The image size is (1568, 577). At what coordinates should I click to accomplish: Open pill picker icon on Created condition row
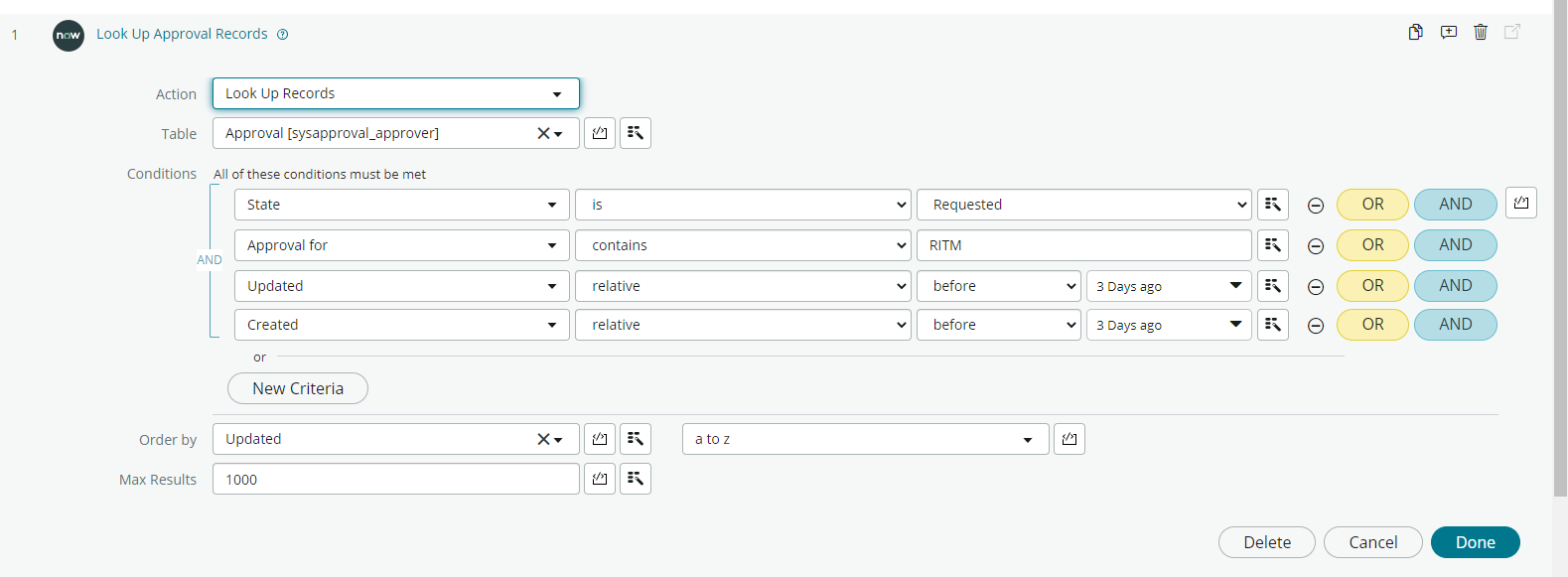[1273, 325]
